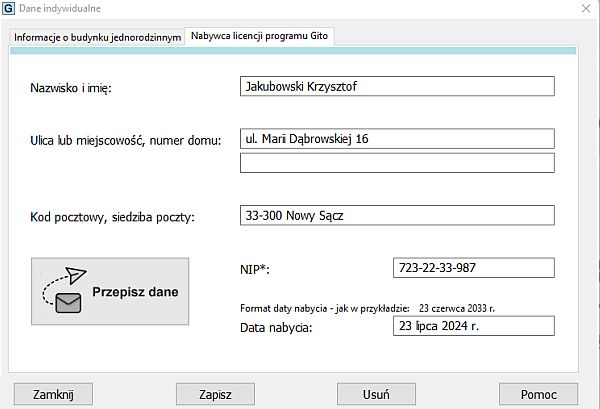The width and height of the screenshot is (600, 409).
Task: Close the Dane indywidualne window
Action: pyautogui.click(x=584, y=9)
